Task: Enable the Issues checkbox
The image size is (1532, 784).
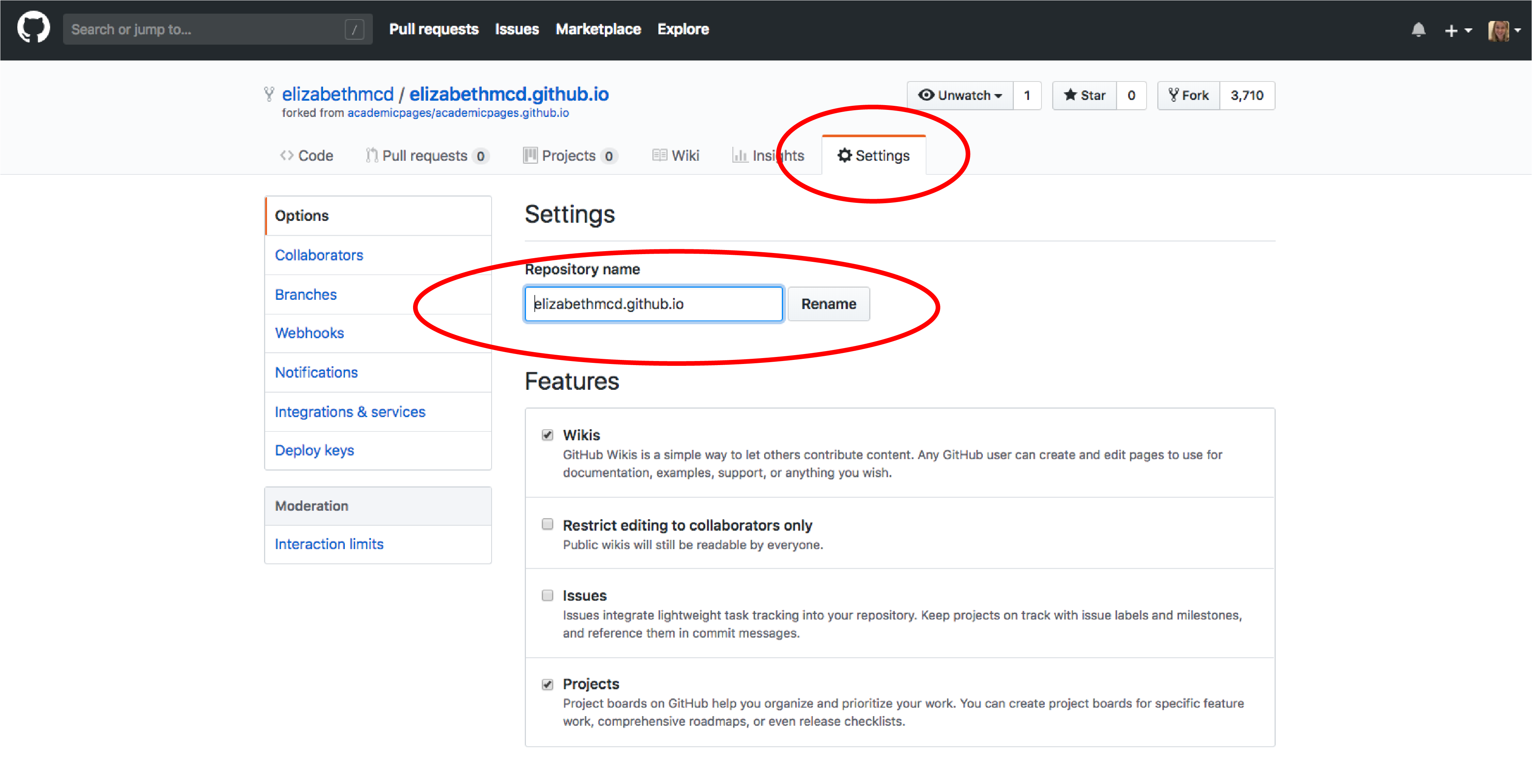Action: click(547, 596)
